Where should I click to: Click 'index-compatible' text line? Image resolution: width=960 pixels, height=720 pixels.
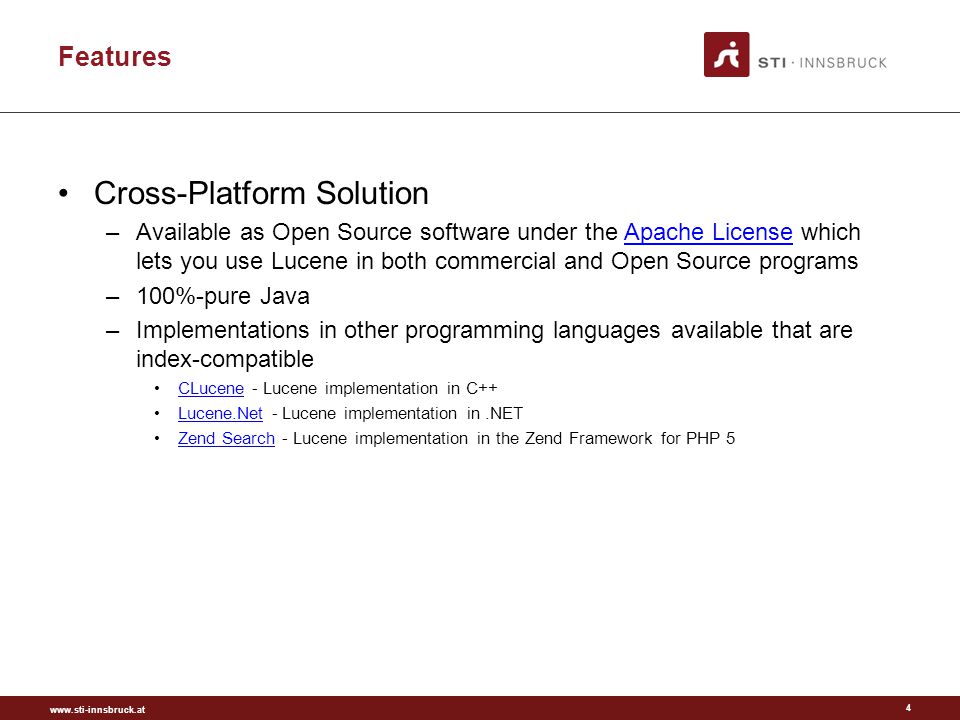tap(225, 359)
